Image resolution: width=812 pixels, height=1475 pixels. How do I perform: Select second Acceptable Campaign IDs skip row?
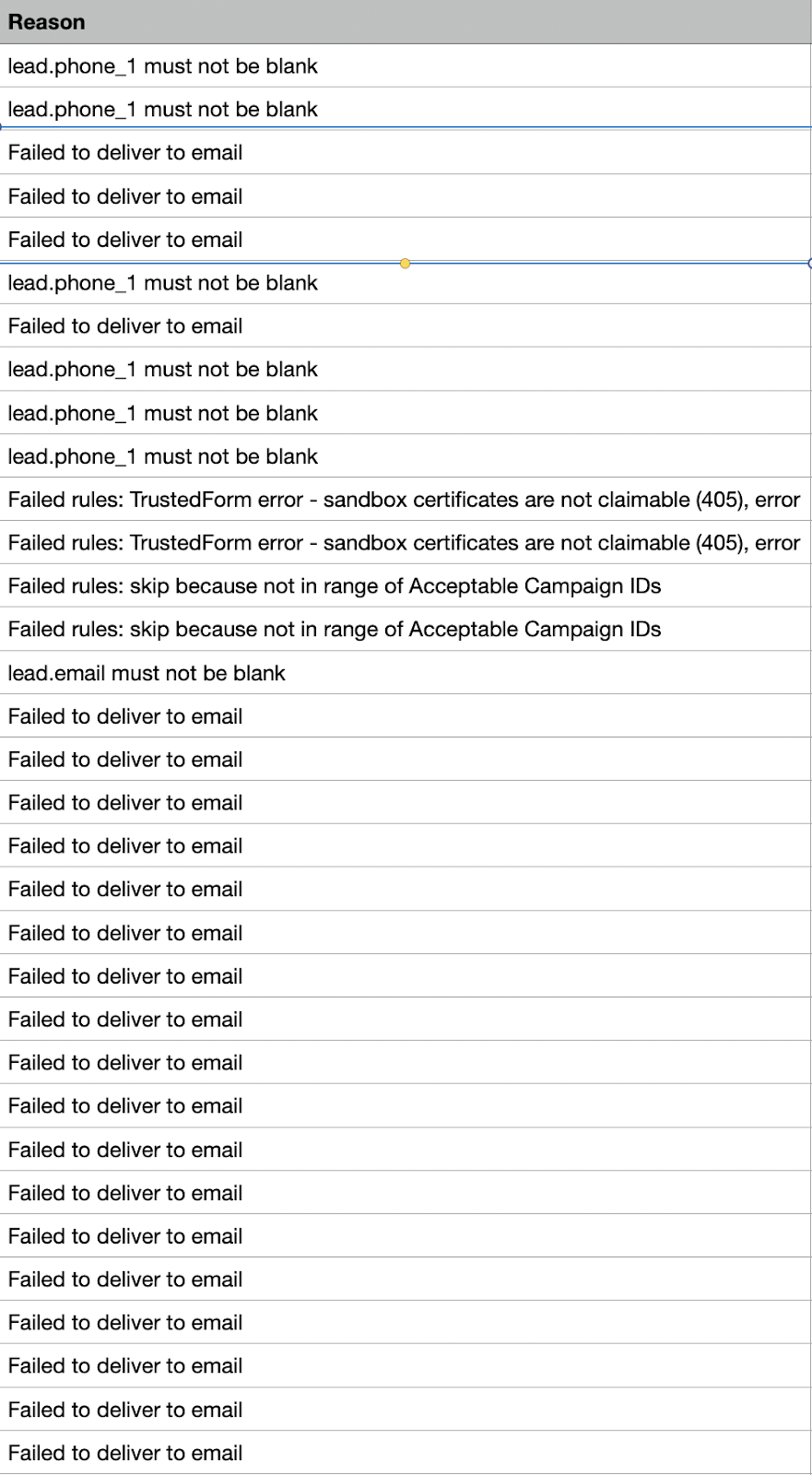[x=335, y=630]
